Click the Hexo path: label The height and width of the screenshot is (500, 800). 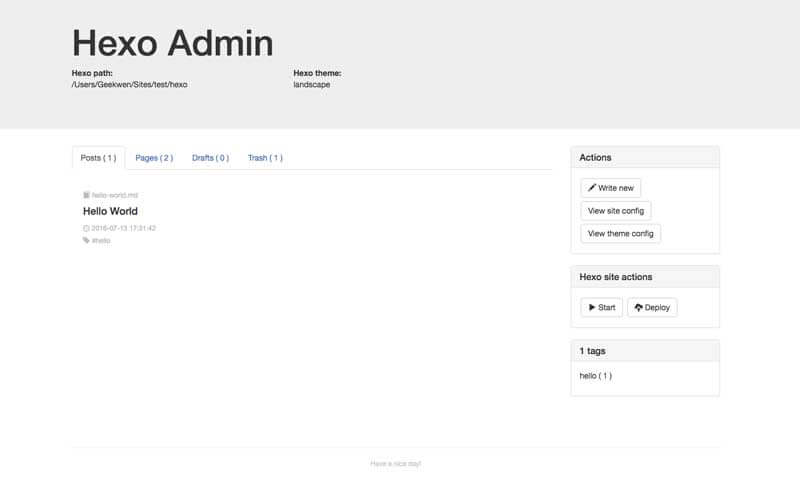pyautogui.click(x=92, y=73)
